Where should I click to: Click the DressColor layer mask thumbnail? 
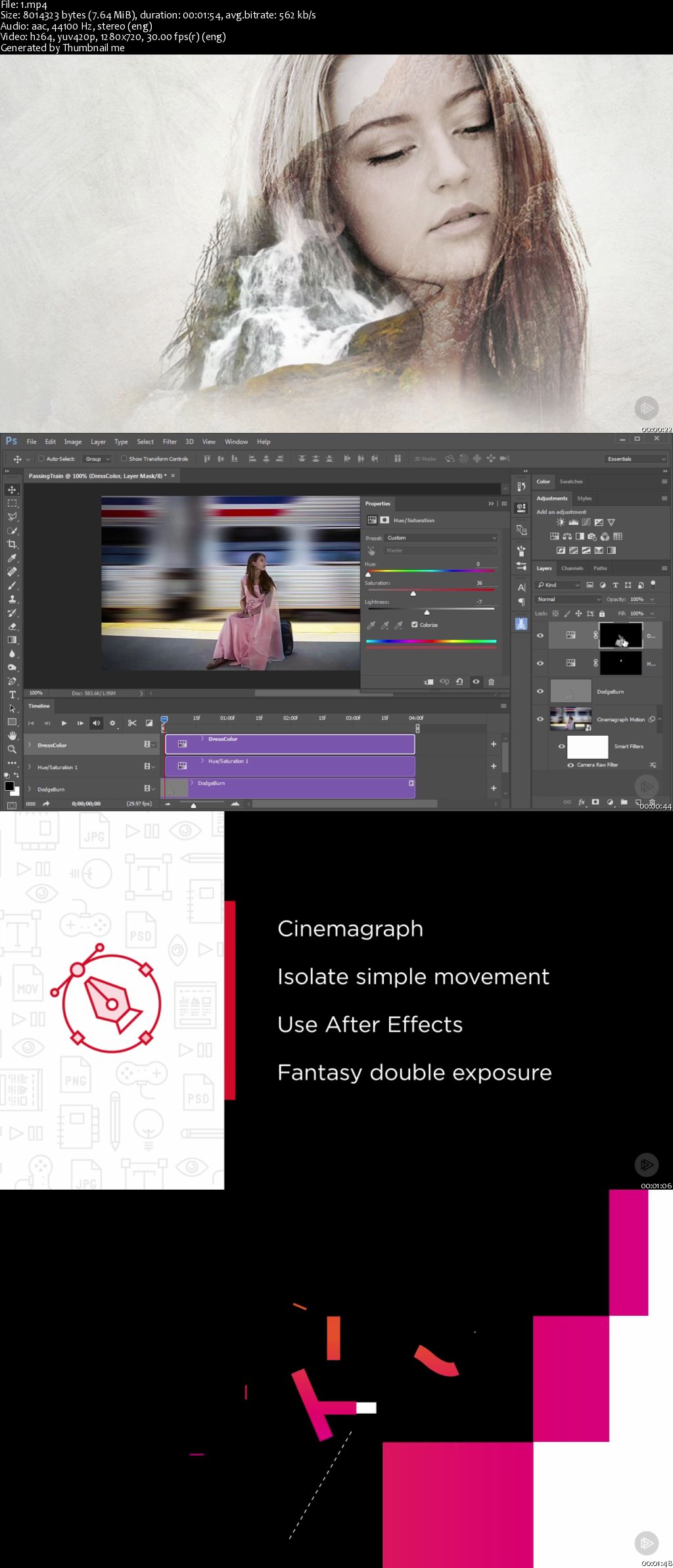click(x=620, y=636)
